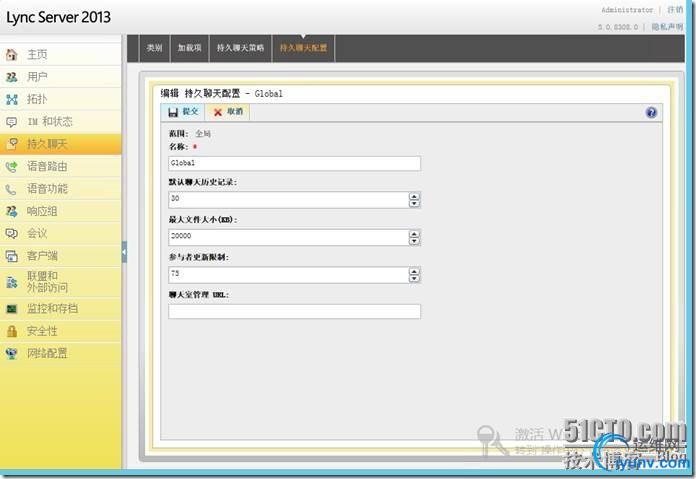The width and height of the screenshot is (696, 479).
Task: Click the Home (主页) house icon
Action: tap(12, 55)
